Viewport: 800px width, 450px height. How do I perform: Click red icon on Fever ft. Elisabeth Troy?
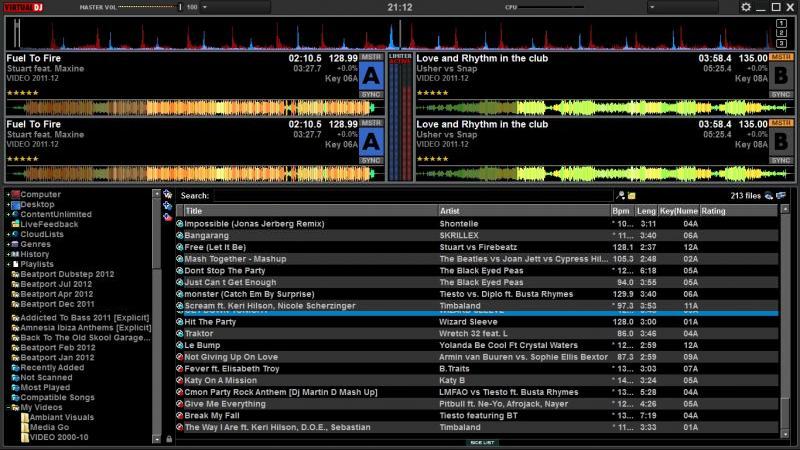point(180,369)
